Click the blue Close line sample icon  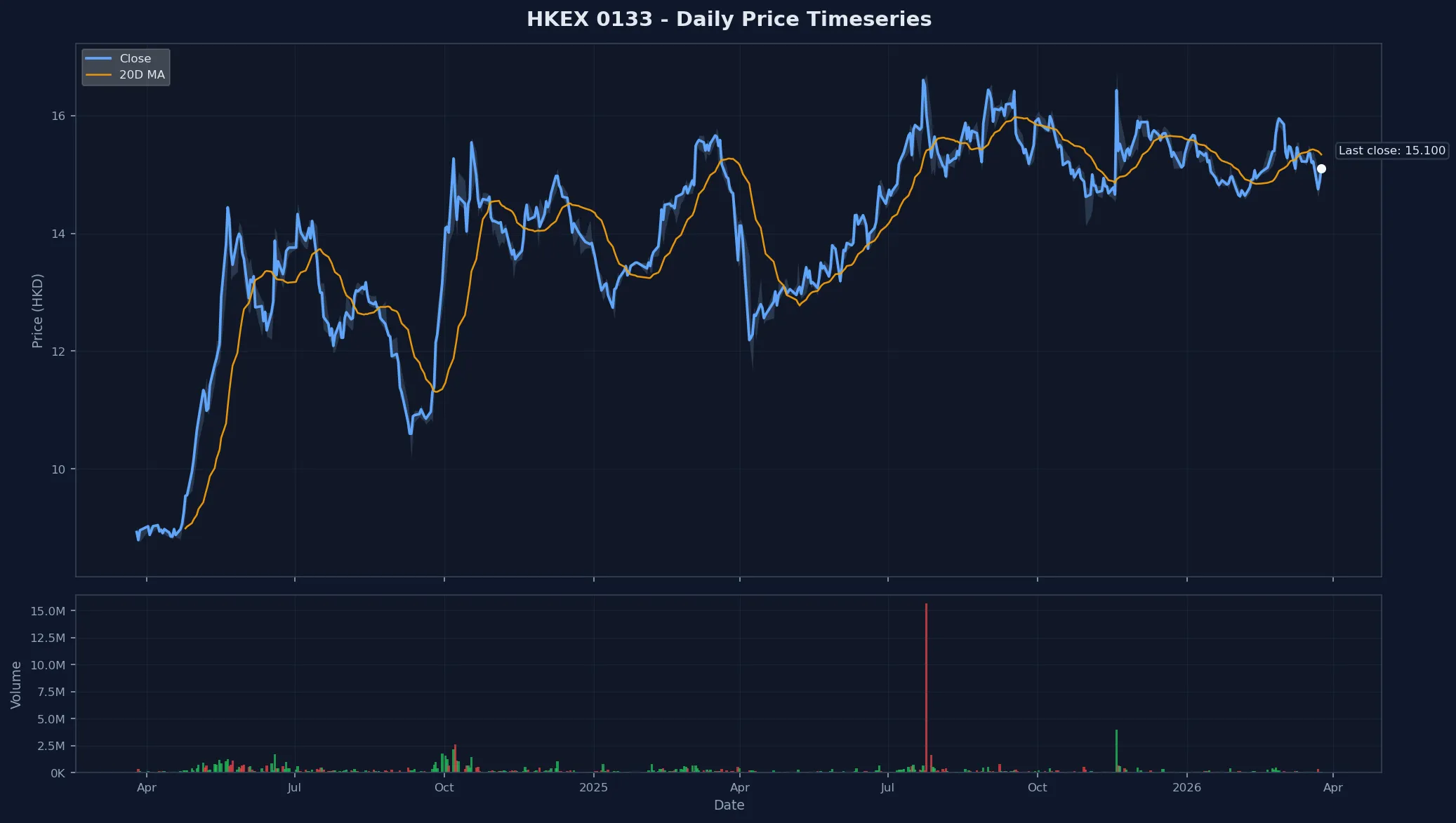[99, 58]
